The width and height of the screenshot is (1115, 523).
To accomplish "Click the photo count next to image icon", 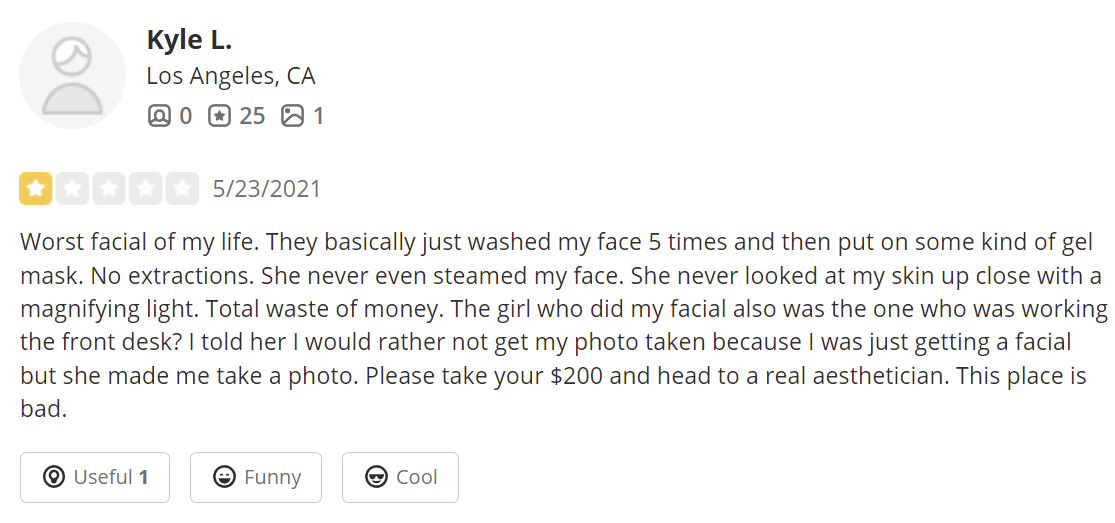I will tap(318, 116).
